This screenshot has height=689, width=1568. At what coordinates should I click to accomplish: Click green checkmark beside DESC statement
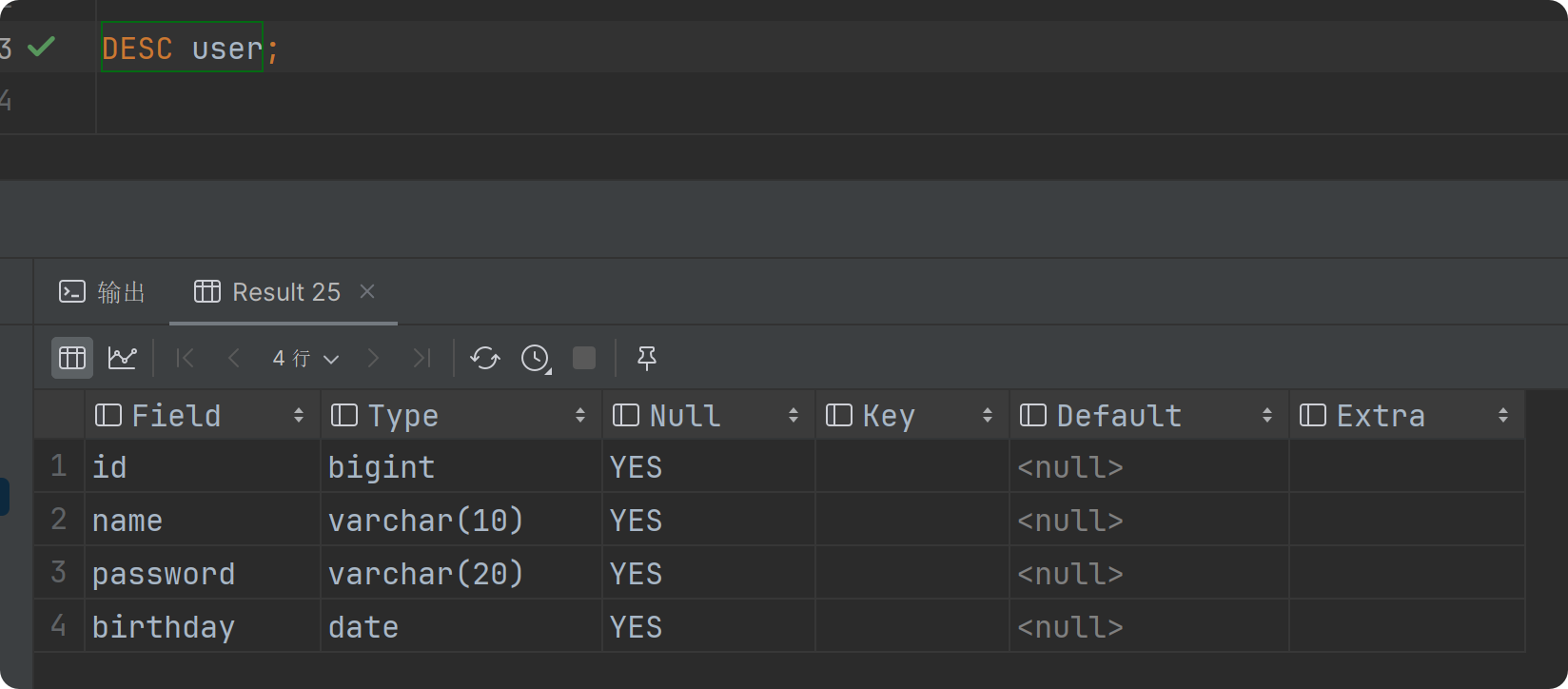[41, 47]
